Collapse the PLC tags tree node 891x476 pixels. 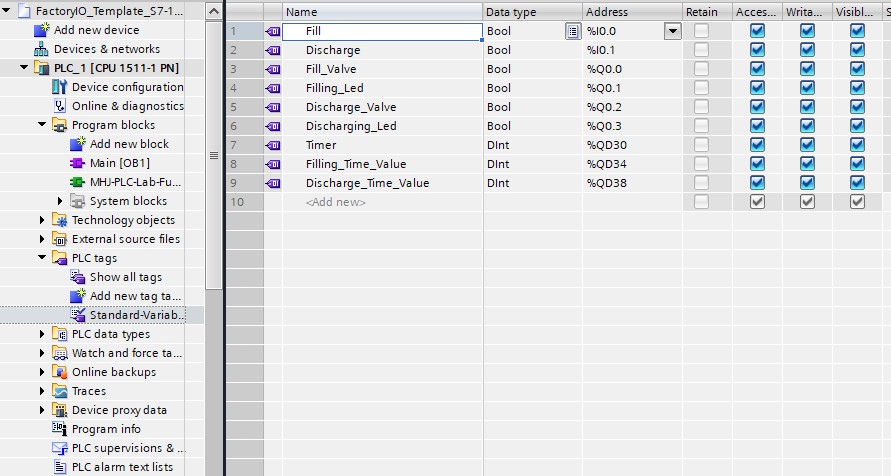[x=43, y=258]
